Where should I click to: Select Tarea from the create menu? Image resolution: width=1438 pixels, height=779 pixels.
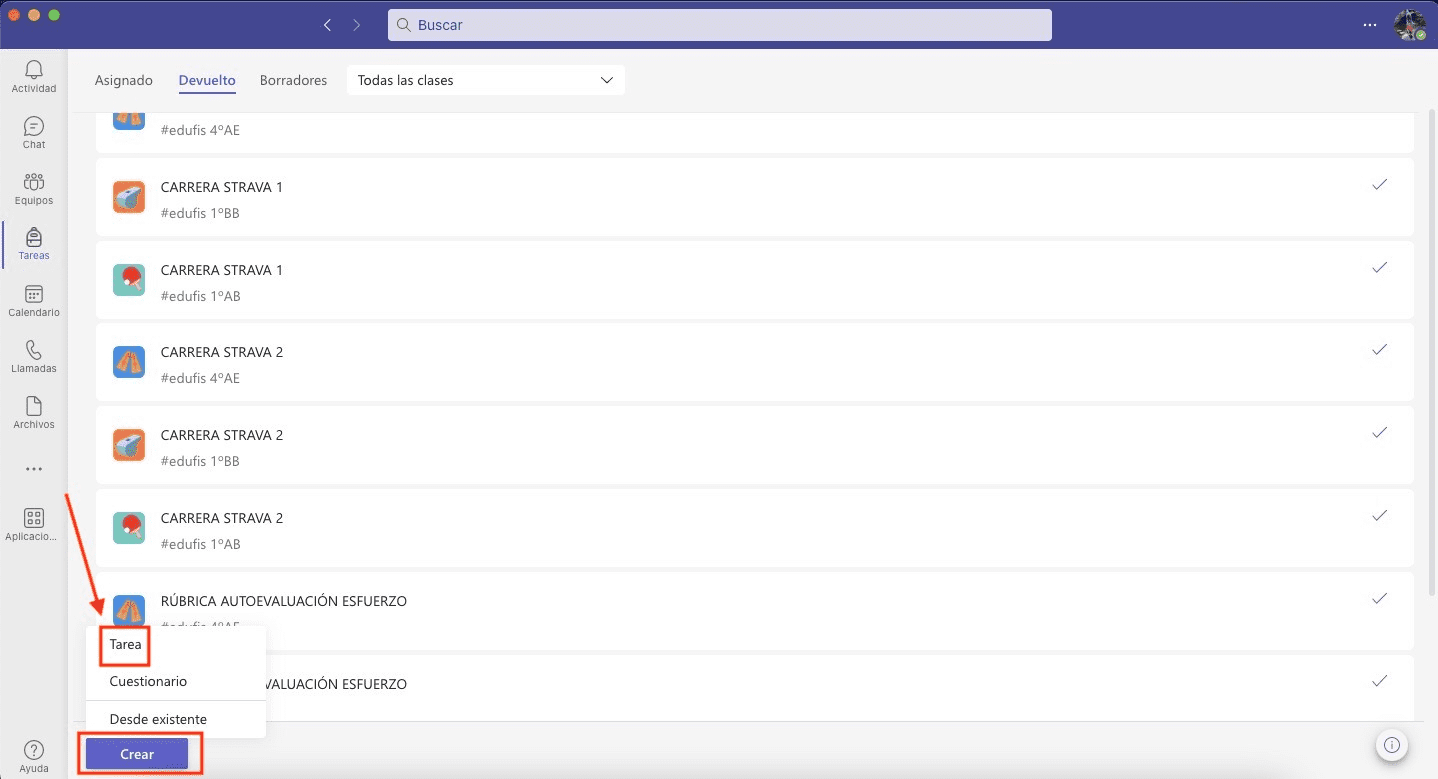126,645
